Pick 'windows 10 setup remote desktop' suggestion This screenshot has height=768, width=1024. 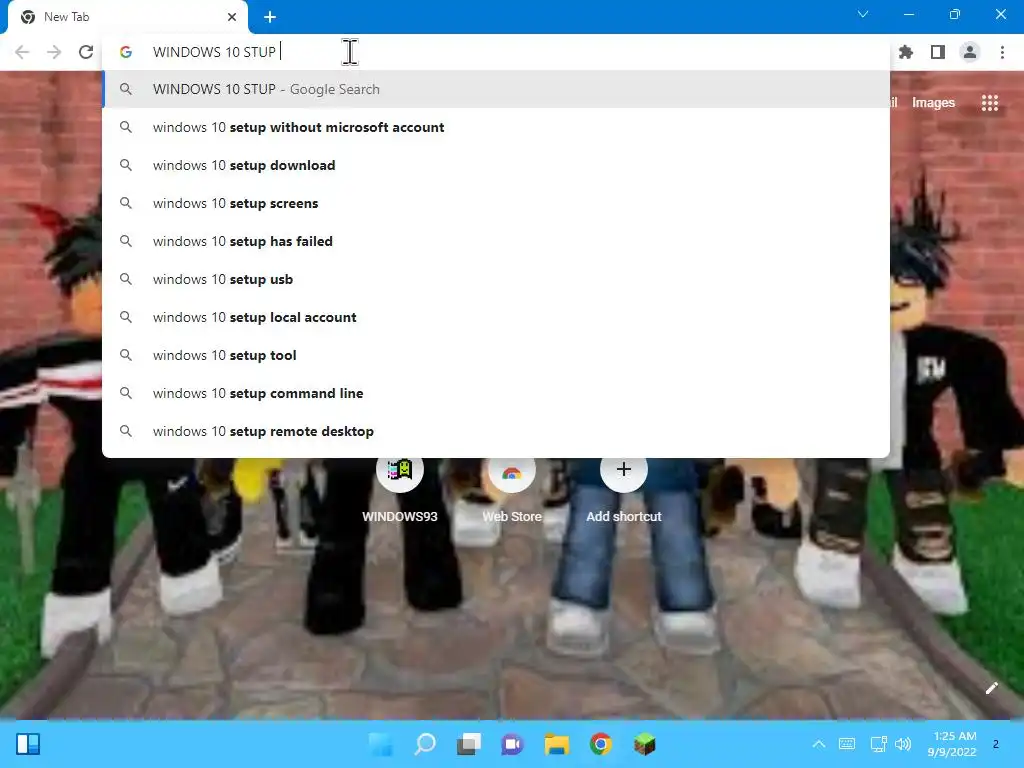pyautogui.click(x=496, y=431)
